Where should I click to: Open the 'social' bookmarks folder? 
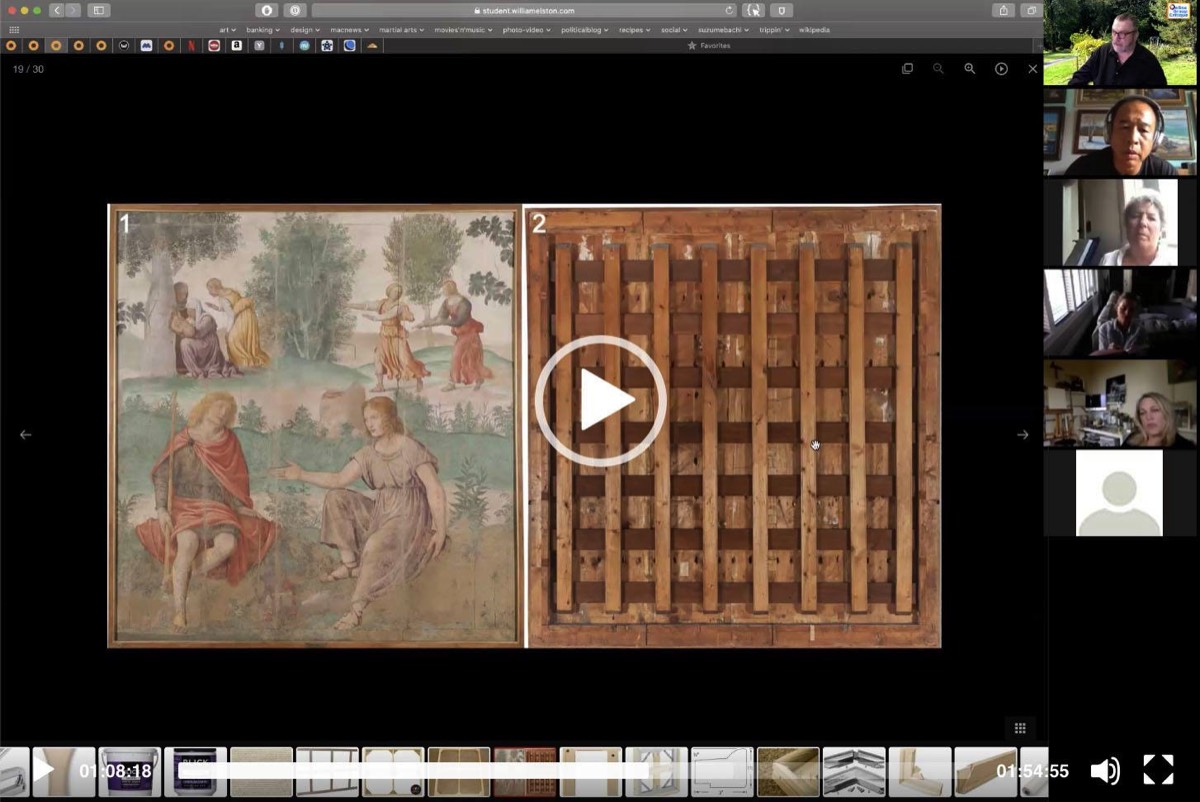click(673, 30)
